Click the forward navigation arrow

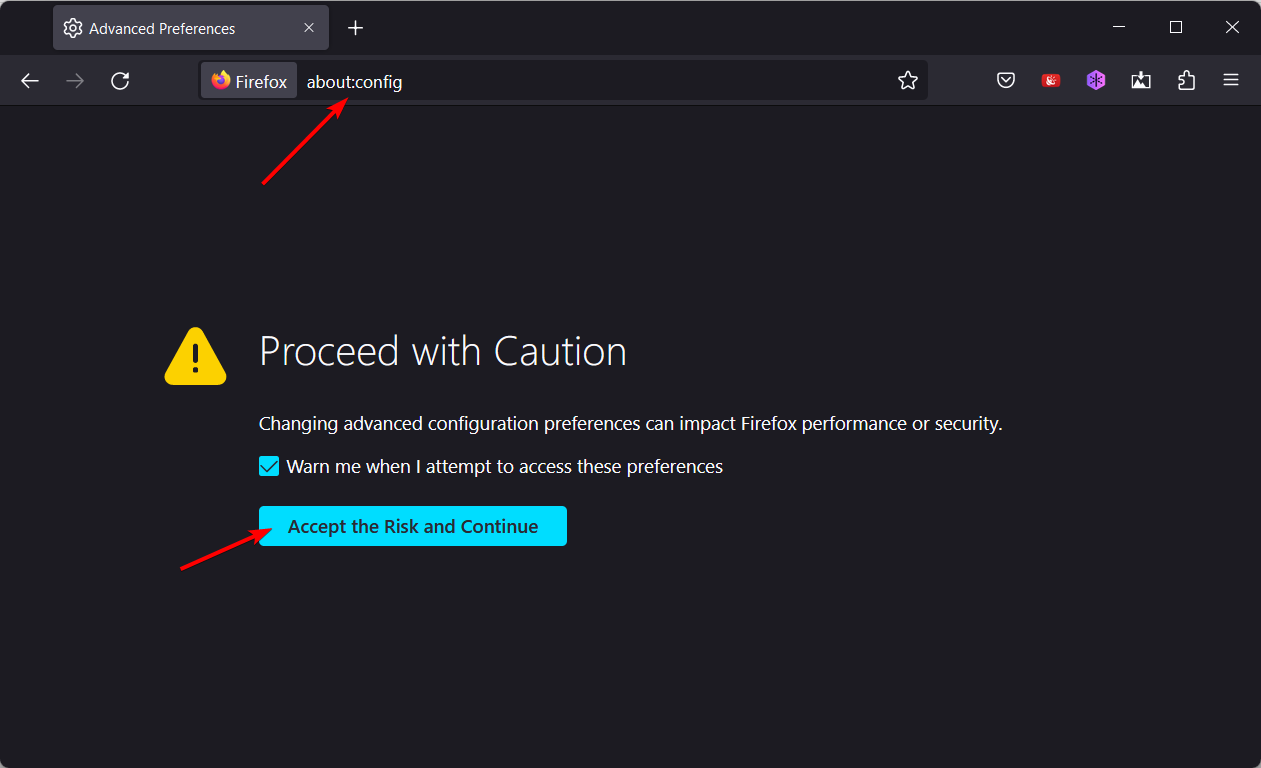pyautogui.click(x=75, y=81)
